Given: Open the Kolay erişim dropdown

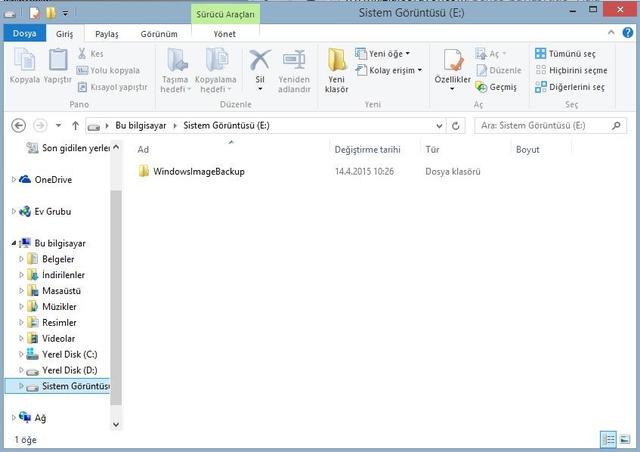Looking at the screenshot, I should pyautogui.click(x=389, y=70).
